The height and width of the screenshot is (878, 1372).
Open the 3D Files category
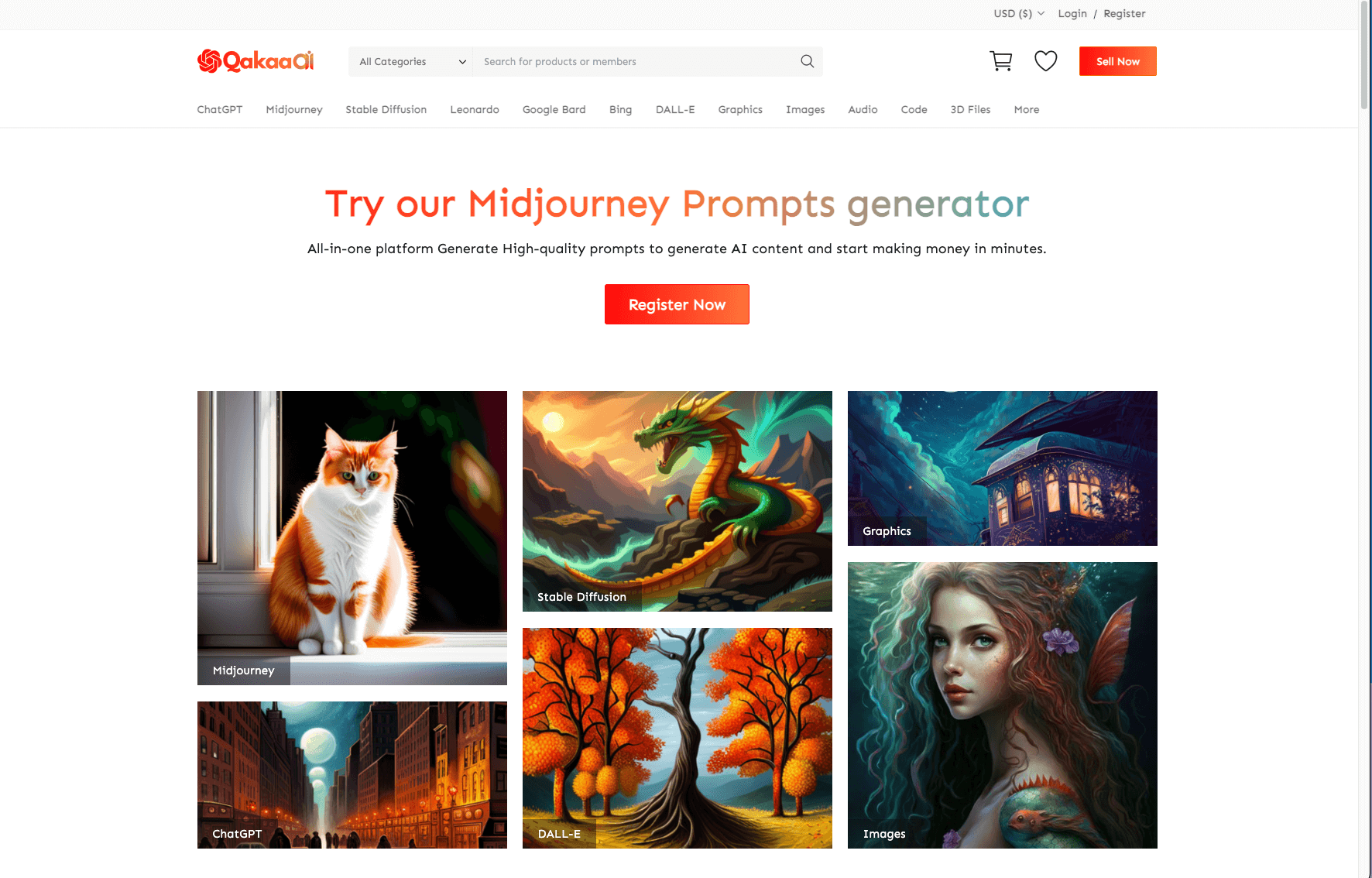970,109
